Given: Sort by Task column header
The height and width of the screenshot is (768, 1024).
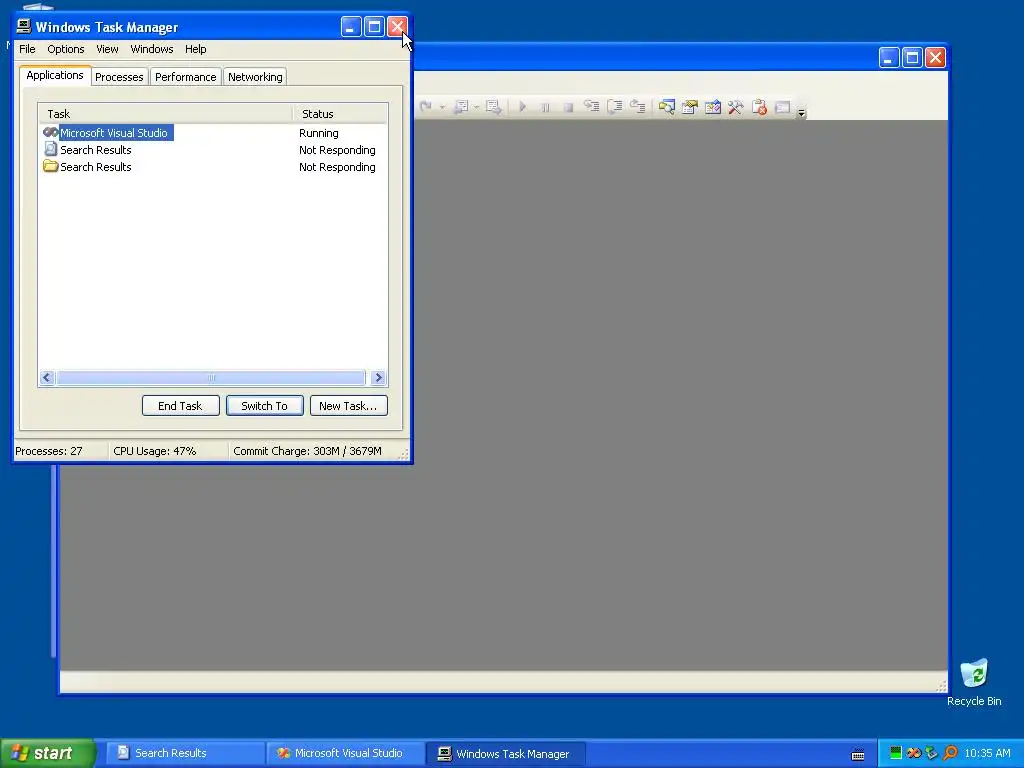Looking at the screenshot, I should tap(165, 114).
